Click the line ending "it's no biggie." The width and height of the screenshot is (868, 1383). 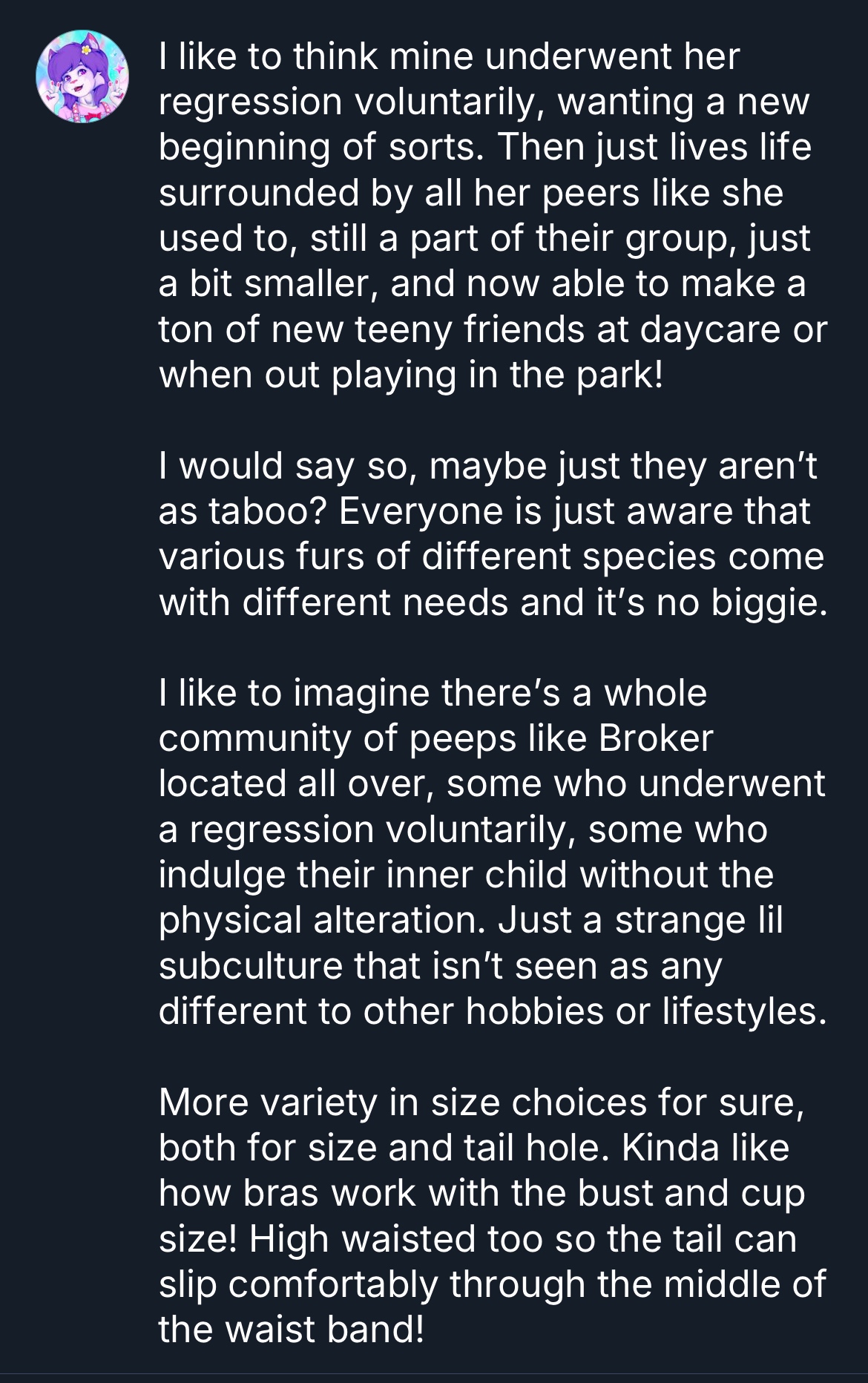(x=492, y=602)
